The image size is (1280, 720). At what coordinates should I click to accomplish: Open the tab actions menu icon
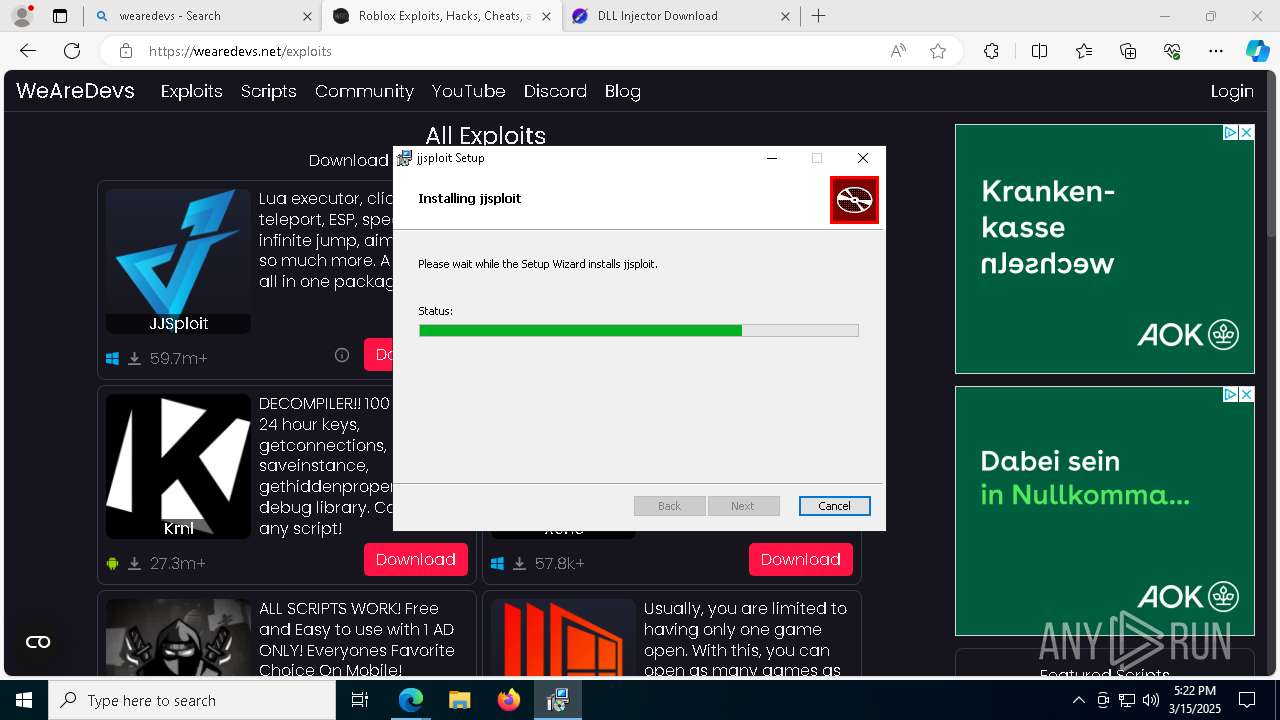pos(60,16)
